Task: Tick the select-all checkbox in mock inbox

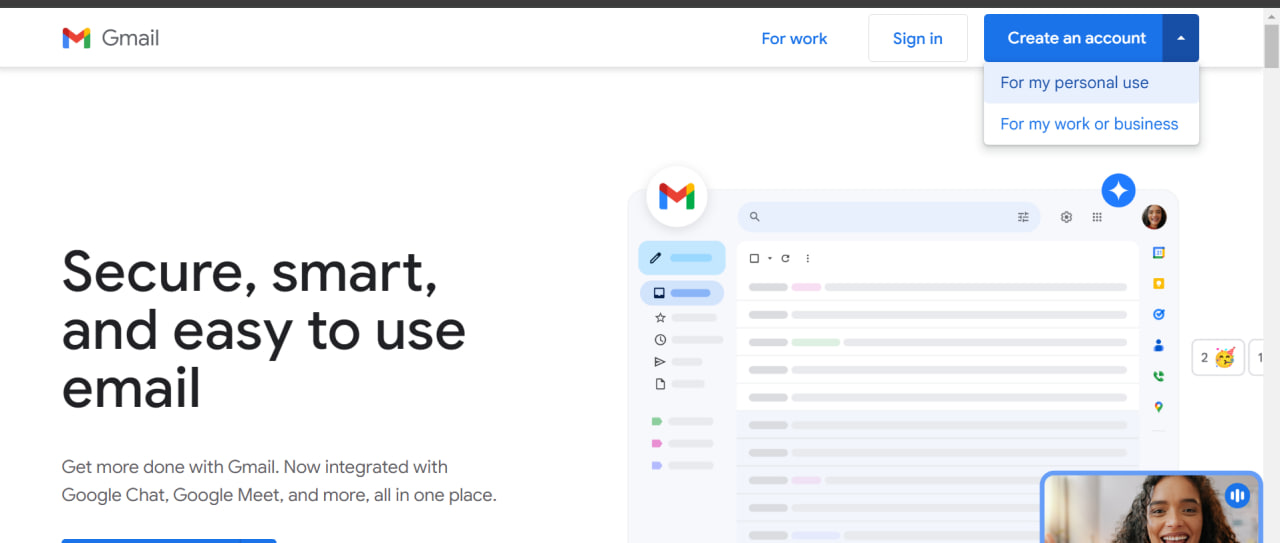Action: [754, 258]
